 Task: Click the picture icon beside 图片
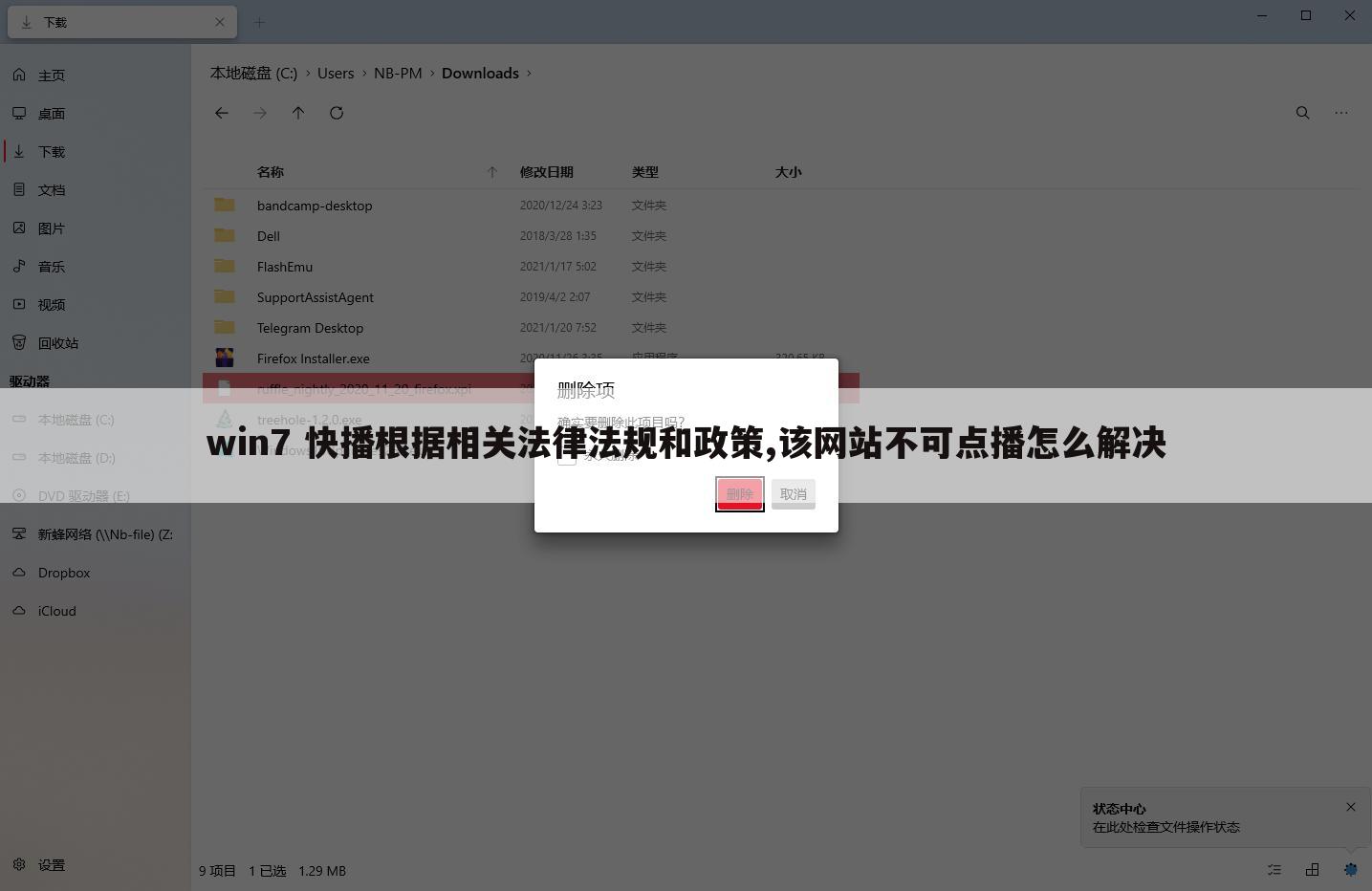coord(19,228)
